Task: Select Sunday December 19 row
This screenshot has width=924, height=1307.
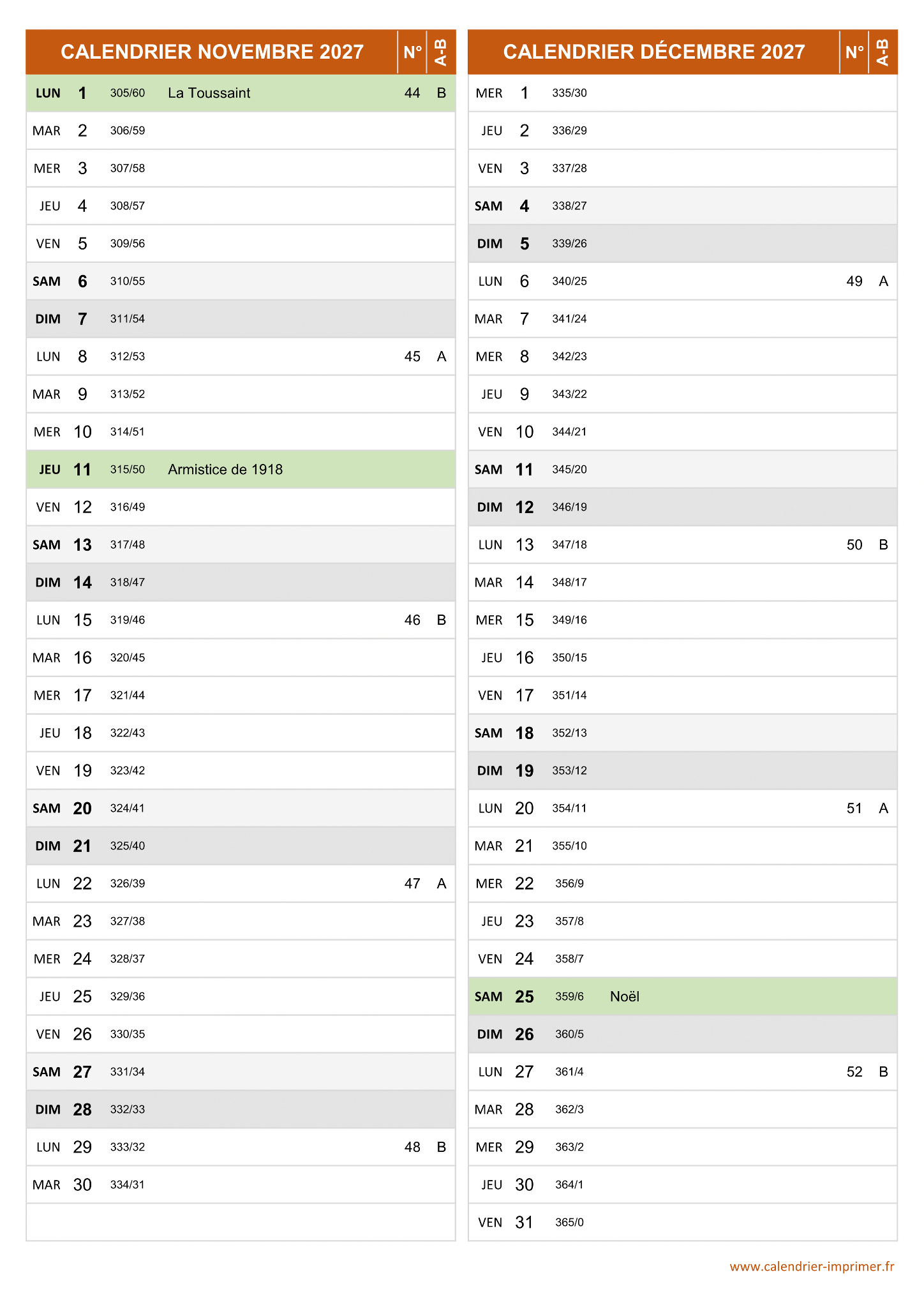Action: tap(682, 771)
